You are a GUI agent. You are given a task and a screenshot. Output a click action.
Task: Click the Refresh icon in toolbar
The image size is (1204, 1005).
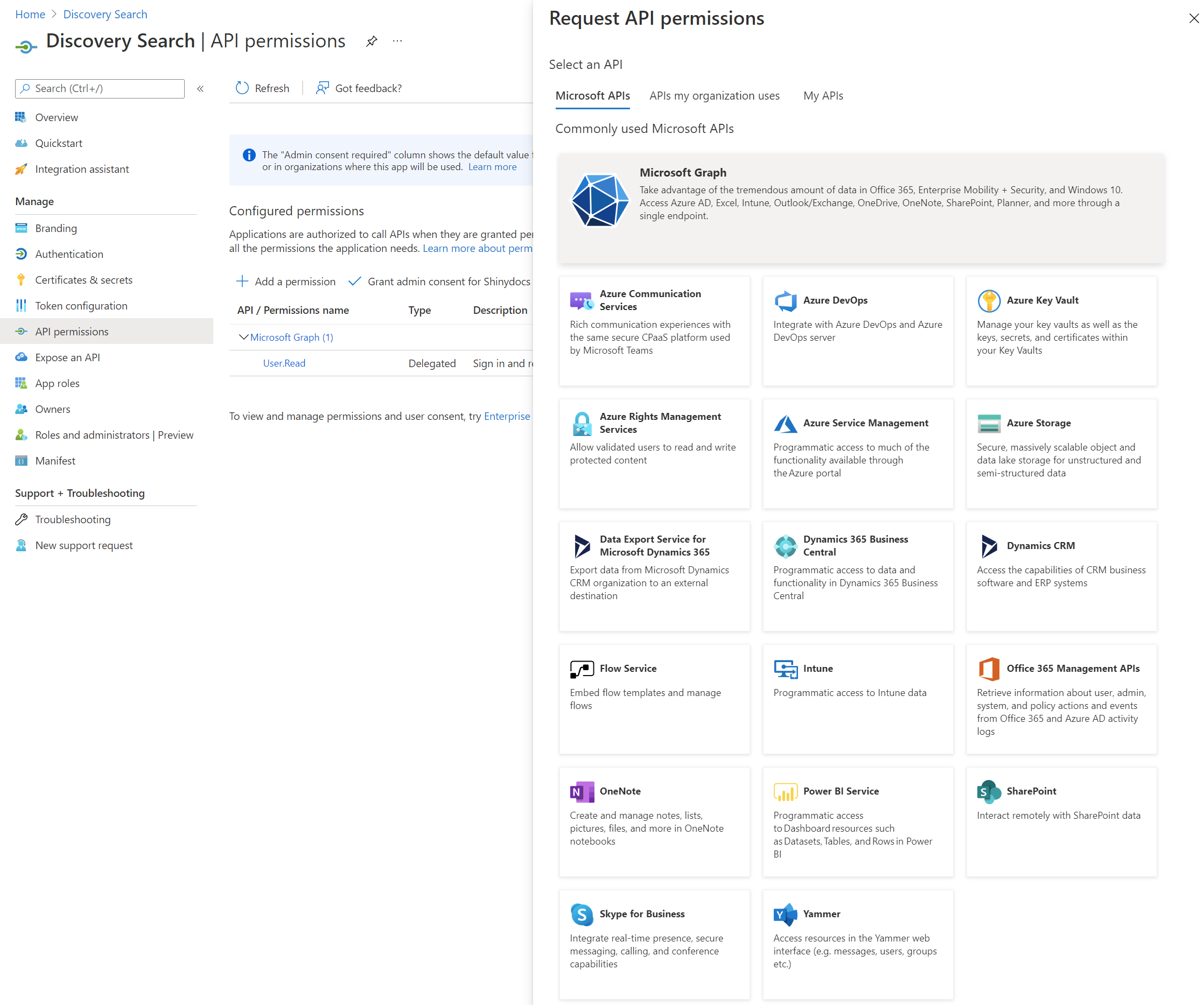(242, 88)
